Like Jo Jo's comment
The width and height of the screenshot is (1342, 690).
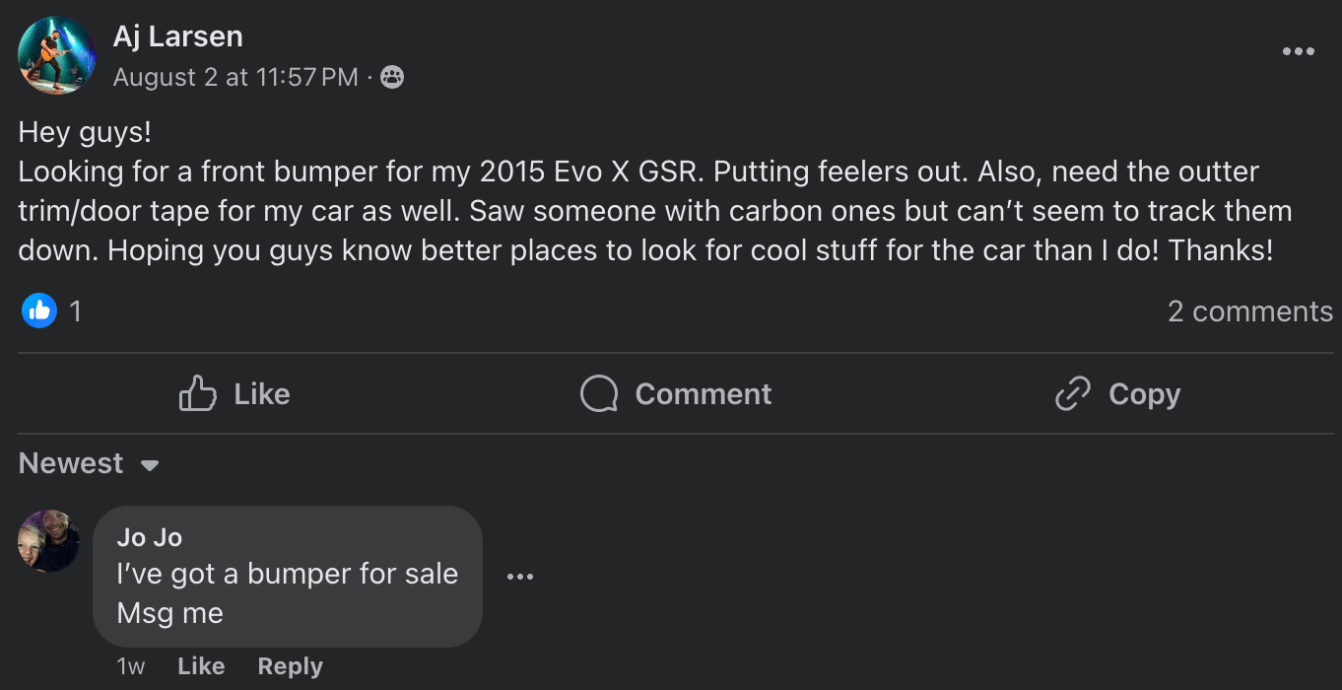tap(201, 665)
